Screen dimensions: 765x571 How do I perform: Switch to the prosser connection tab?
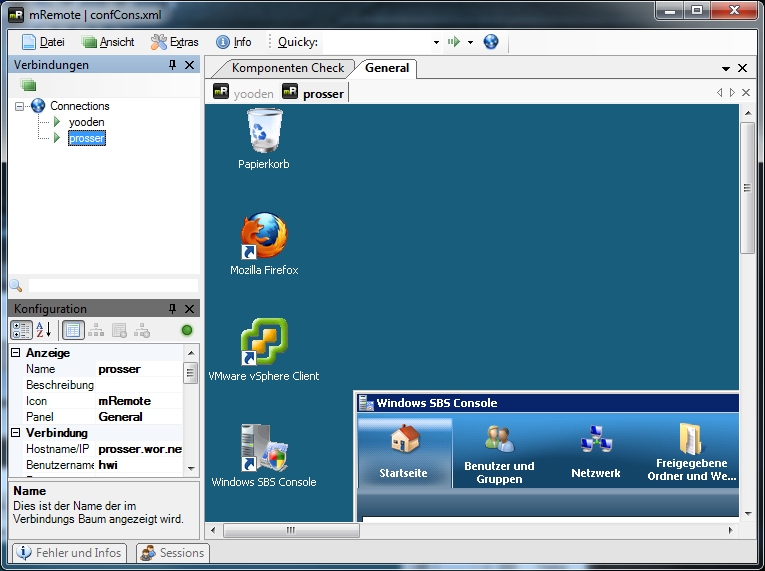(314, 93)
